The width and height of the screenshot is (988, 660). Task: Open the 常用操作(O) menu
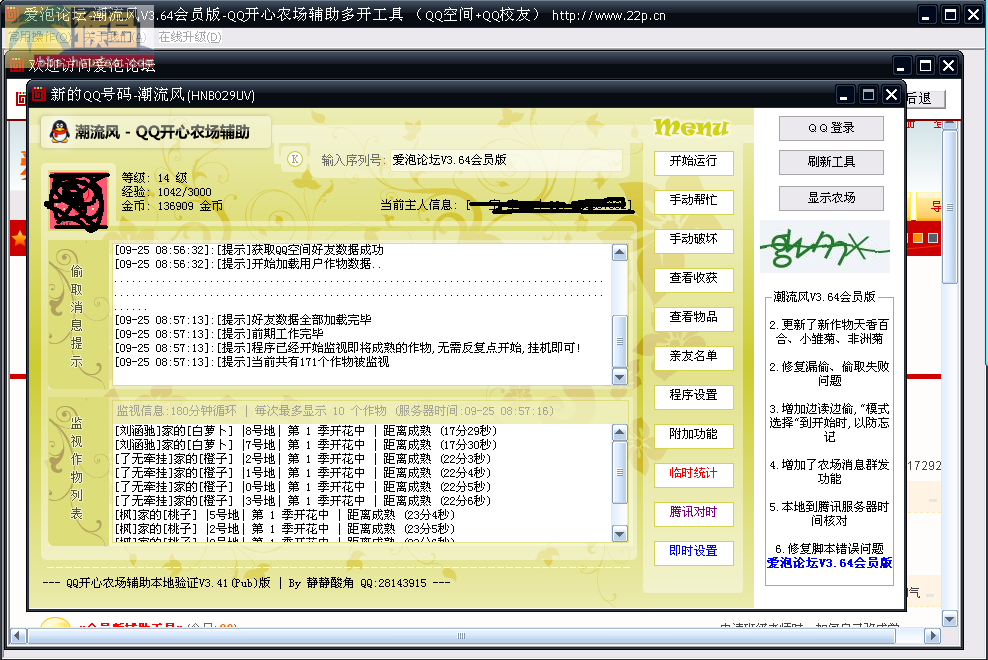(x=40, y=37)
